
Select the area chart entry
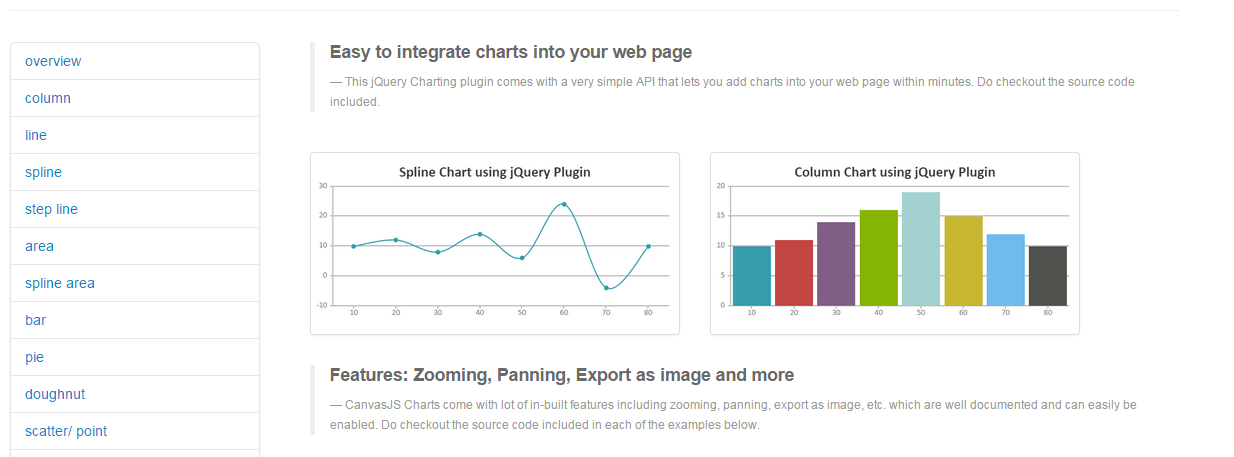click(x=40, y=246)
